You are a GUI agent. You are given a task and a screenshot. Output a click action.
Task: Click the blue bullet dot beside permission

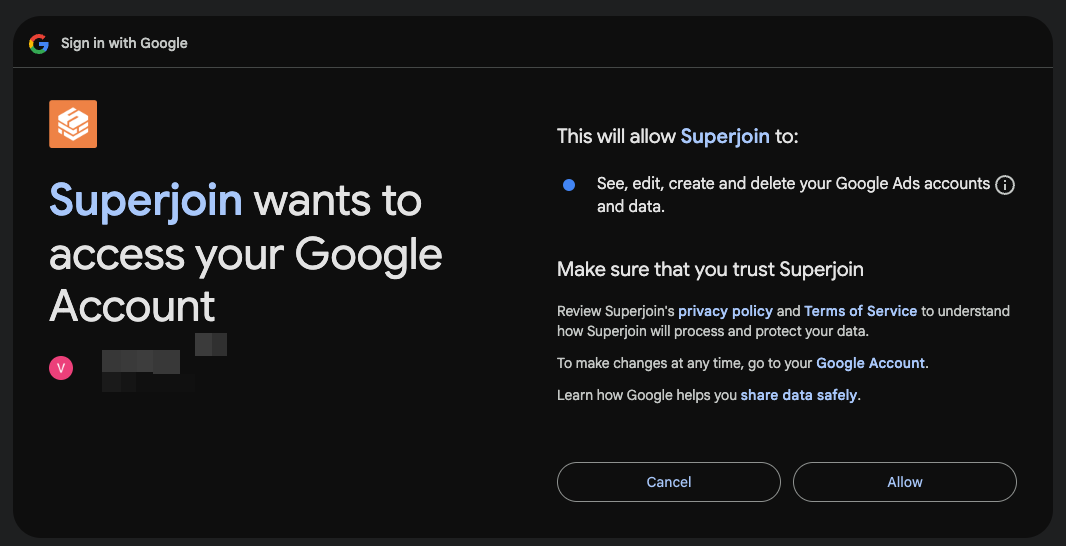click(x=569, y=185)
